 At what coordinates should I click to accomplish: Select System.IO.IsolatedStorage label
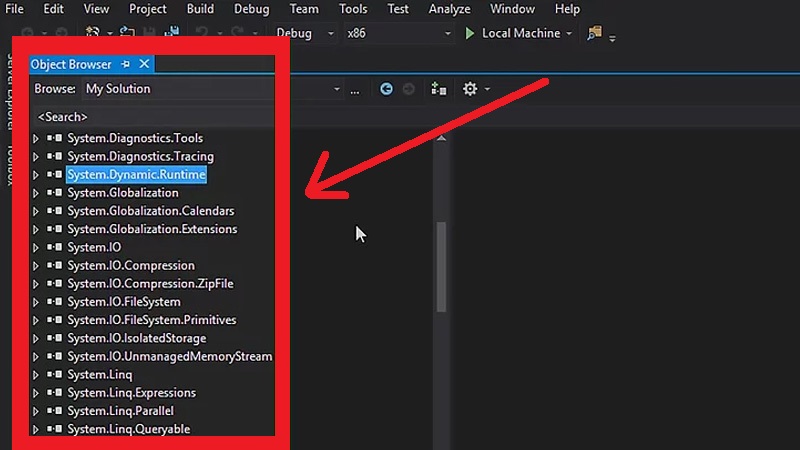click(137, 338)
